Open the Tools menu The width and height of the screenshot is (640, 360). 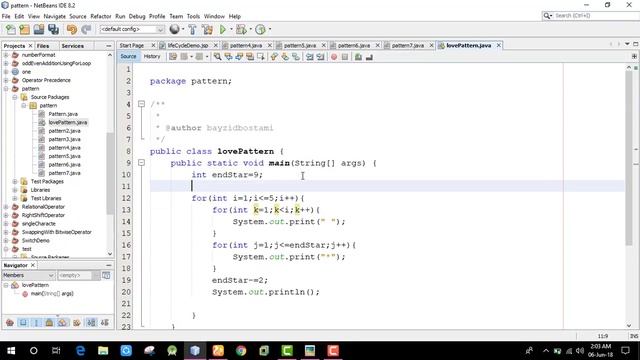click(193, 16)
